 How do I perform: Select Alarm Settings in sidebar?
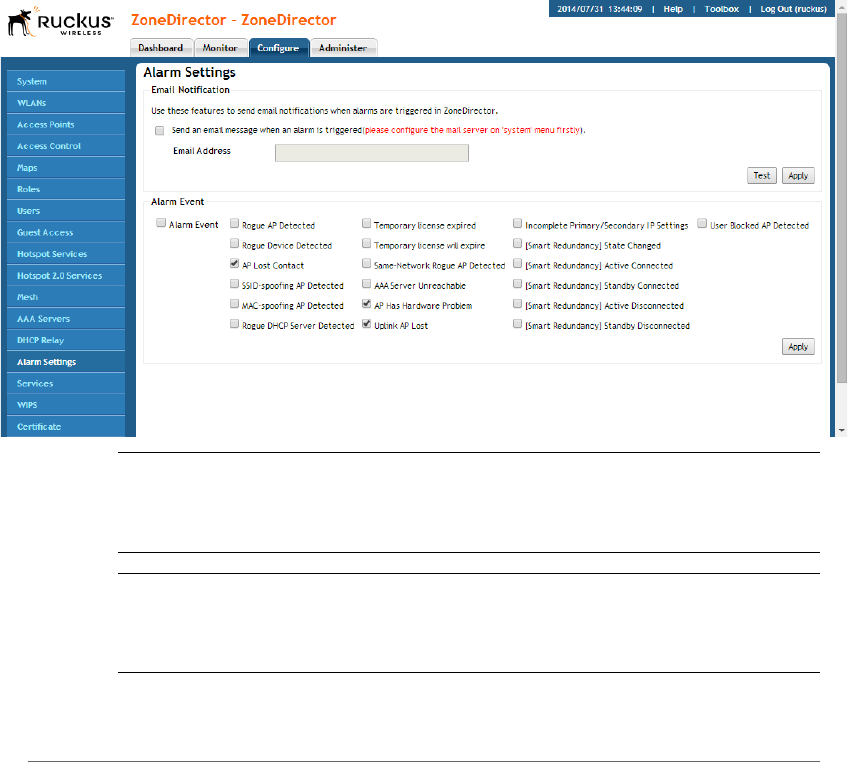tap(66, 362)
